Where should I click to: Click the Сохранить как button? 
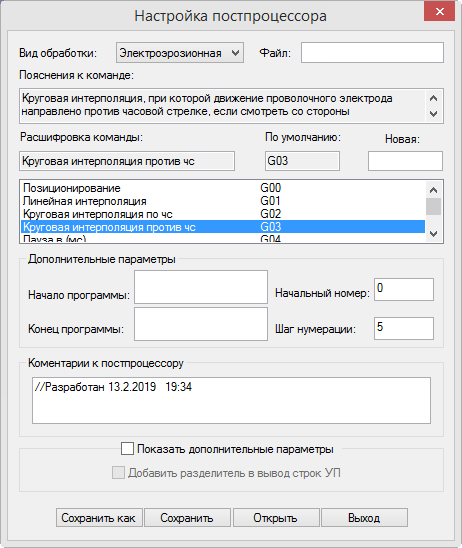click(99, 518)
